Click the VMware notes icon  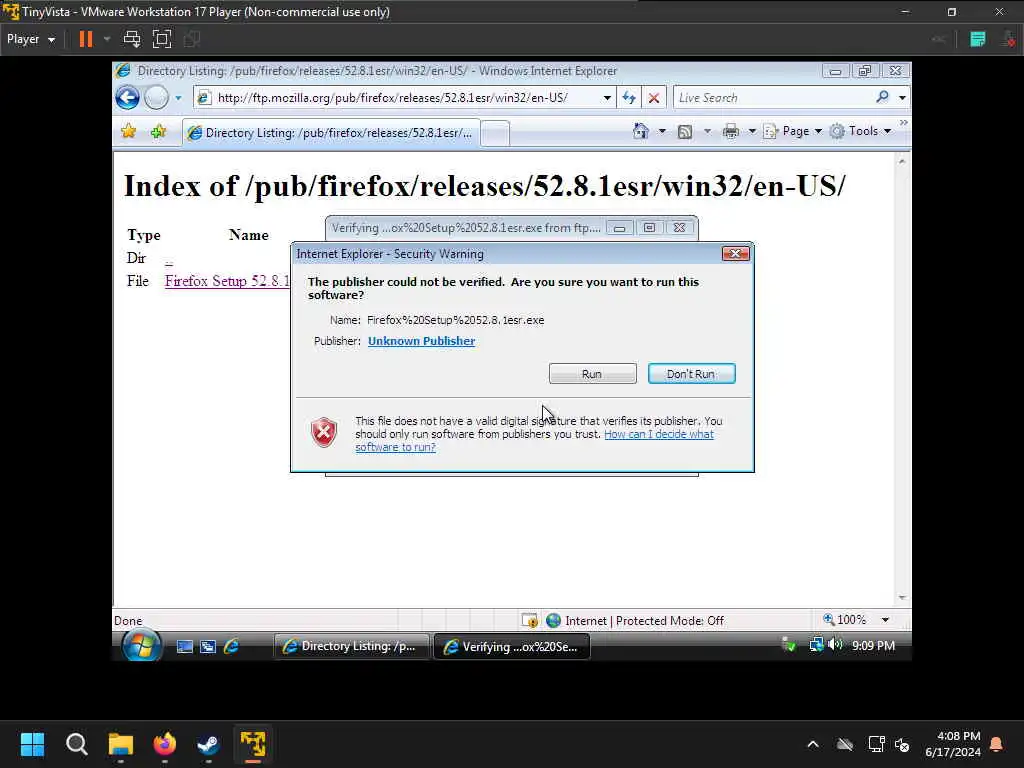click(978, 39)
